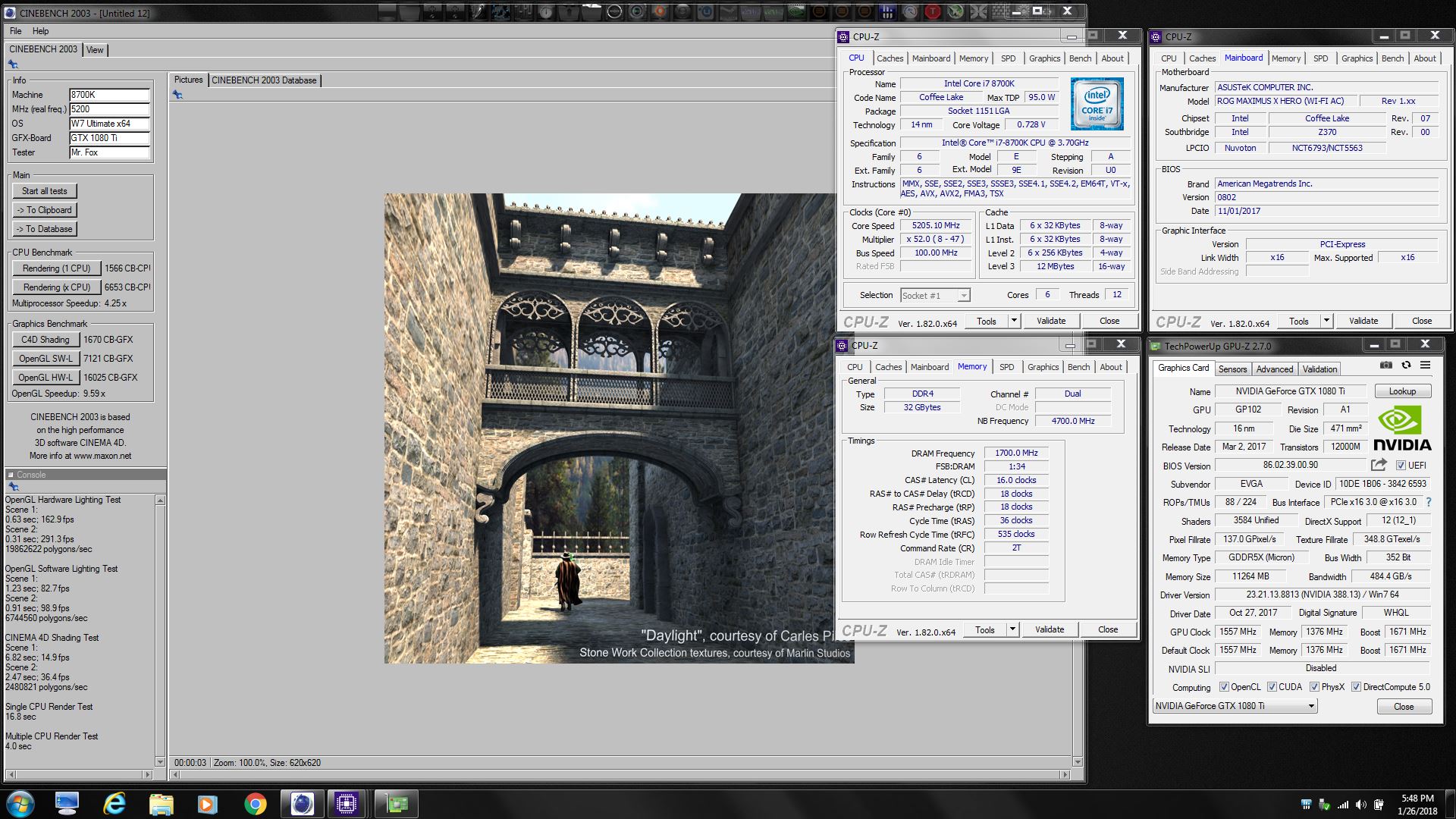Screen dimensions: 1456x819
Task: Click the NVIDIA logo in GPU-Z
Action: (1401, 429)
